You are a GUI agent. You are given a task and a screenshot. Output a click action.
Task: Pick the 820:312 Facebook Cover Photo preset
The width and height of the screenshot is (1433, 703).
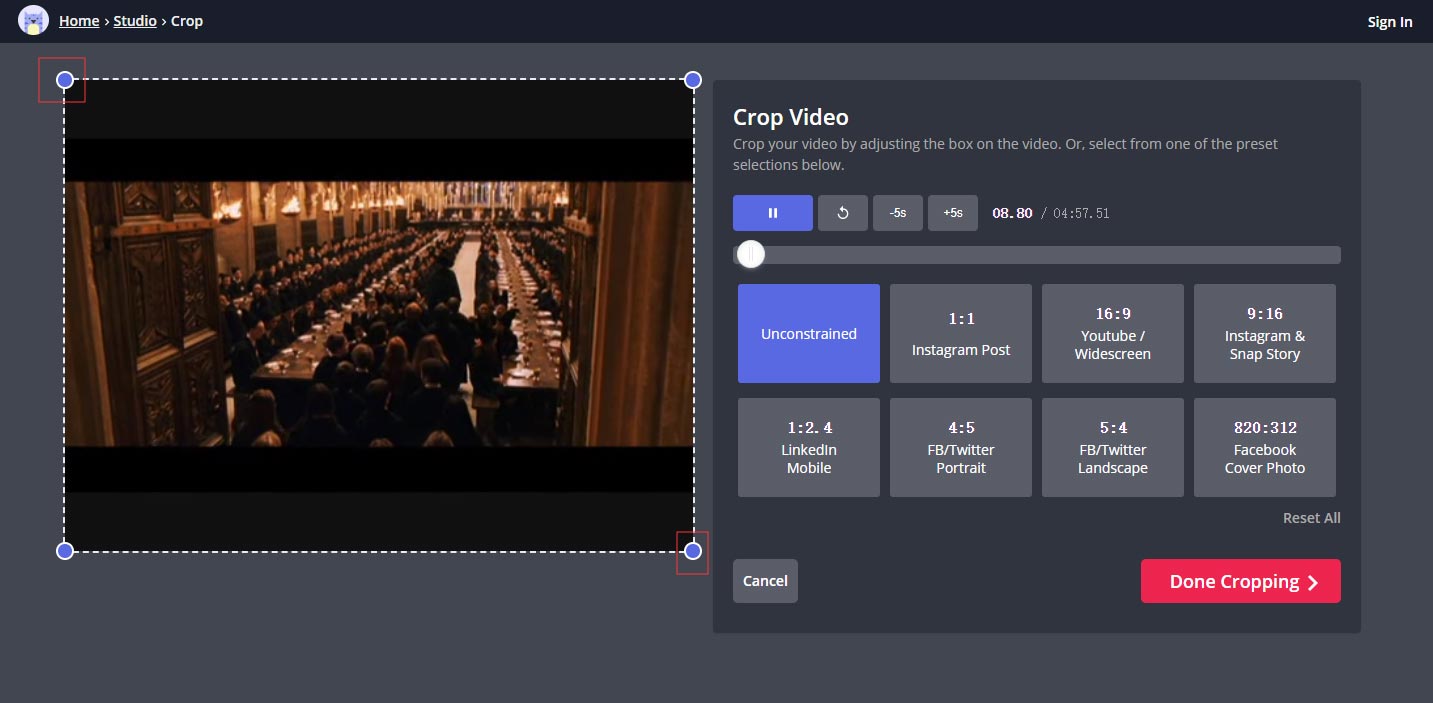tap(1264, 447)
